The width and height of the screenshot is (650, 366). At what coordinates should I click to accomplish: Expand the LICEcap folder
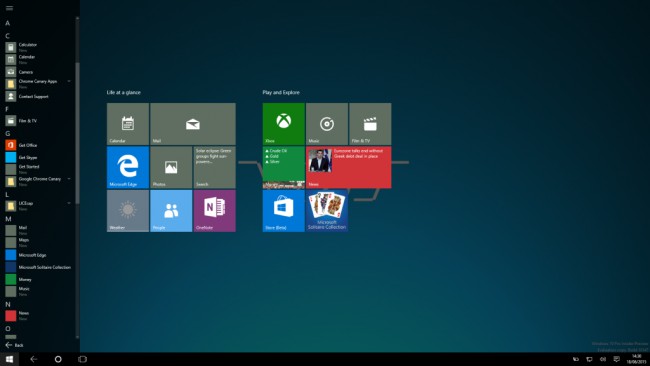pos(69,203)
